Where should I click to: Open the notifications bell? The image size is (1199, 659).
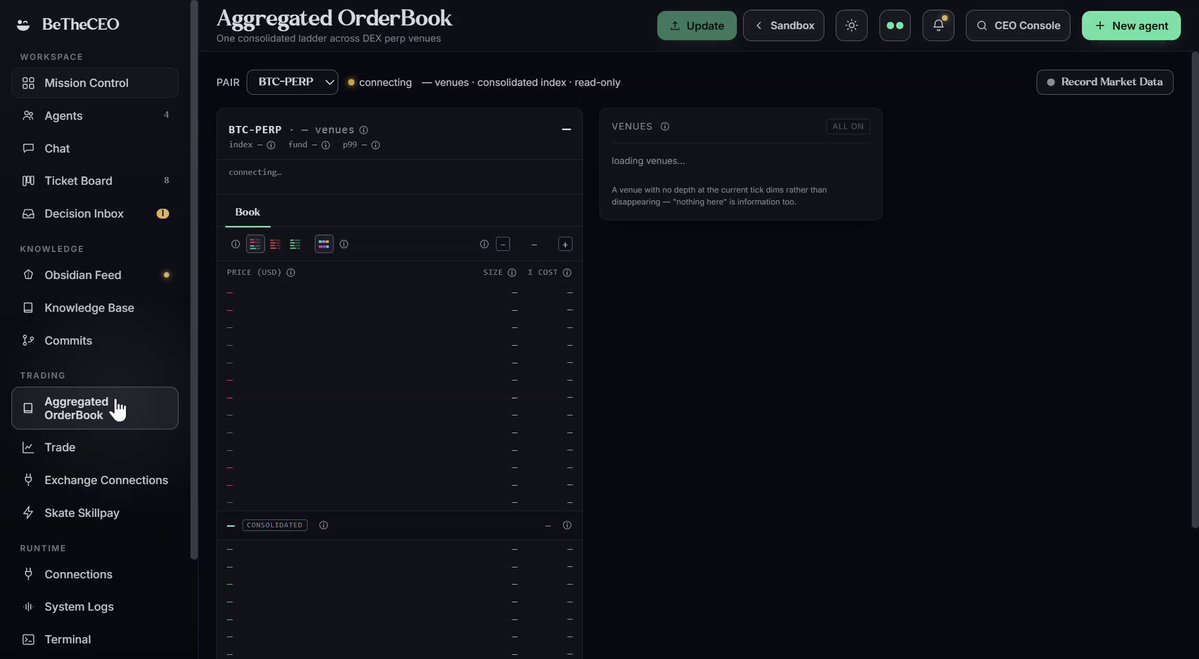(938, 25)
